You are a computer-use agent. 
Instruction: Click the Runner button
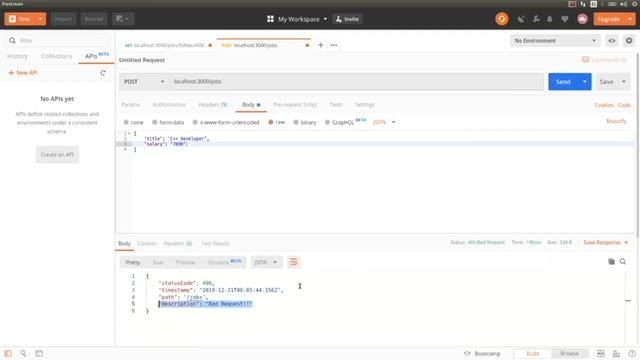(x=94, y=19)
